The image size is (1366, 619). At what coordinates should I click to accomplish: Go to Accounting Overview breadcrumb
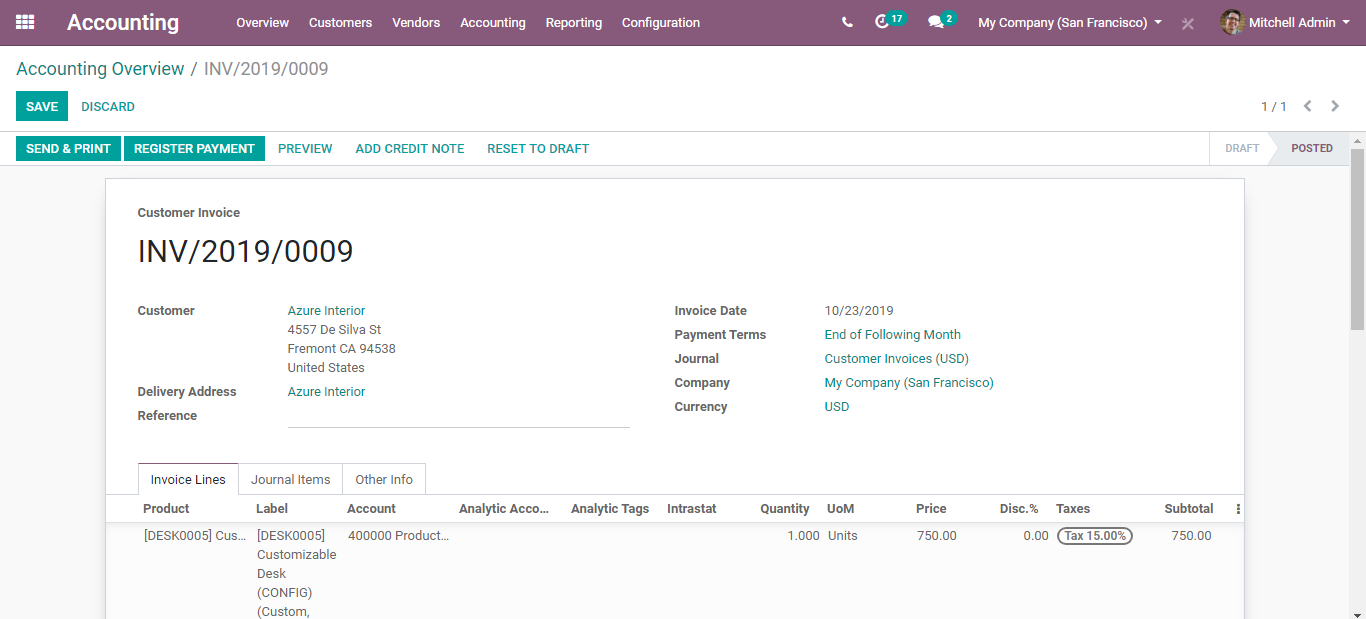pos(100,69)
